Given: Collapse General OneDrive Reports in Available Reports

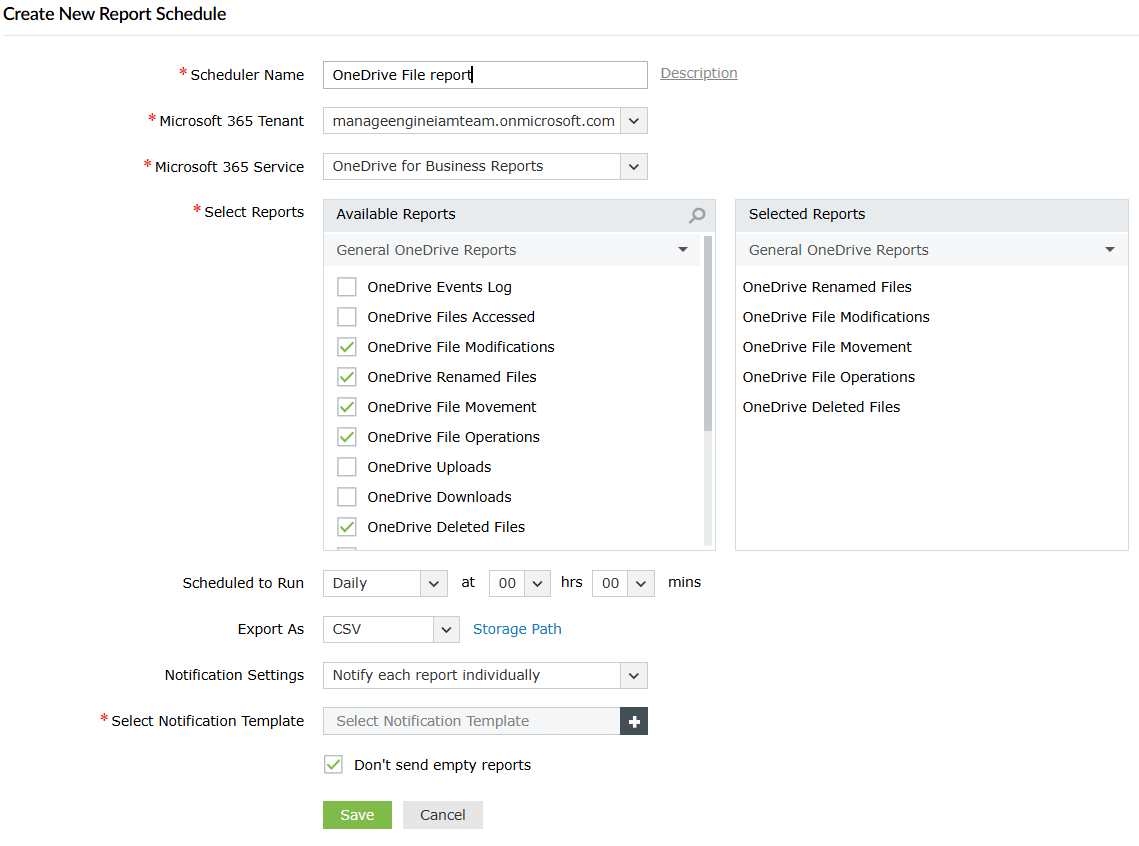Looking at the screenshot, I should pyautogui.click(x=683, y=250).
